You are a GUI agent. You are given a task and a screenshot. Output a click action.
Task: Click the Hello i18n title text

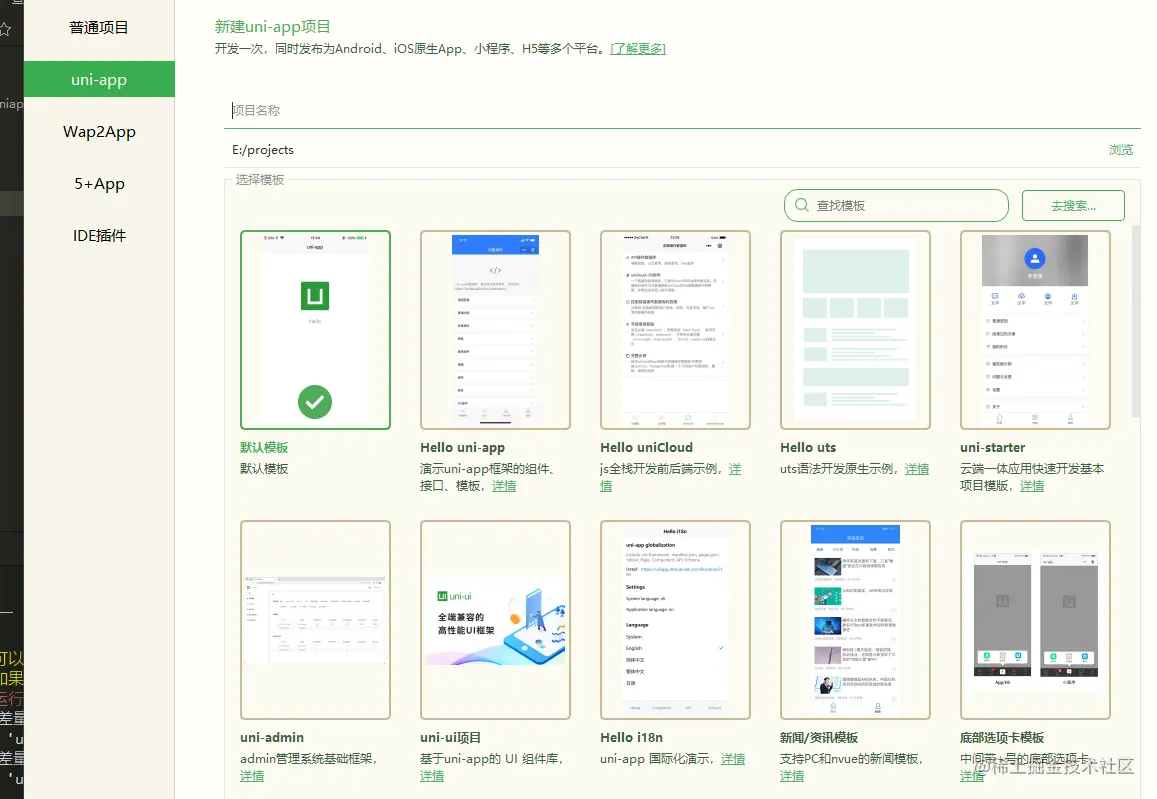[x=632, y=738]
